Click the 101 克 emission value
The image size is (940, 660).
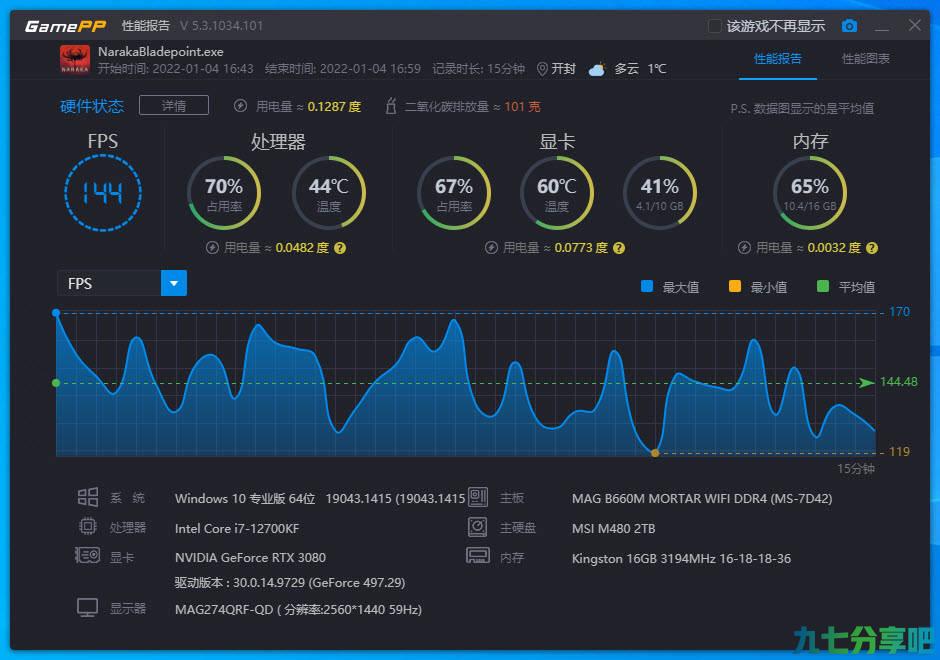pyautogui.click(x=522, y=107)
